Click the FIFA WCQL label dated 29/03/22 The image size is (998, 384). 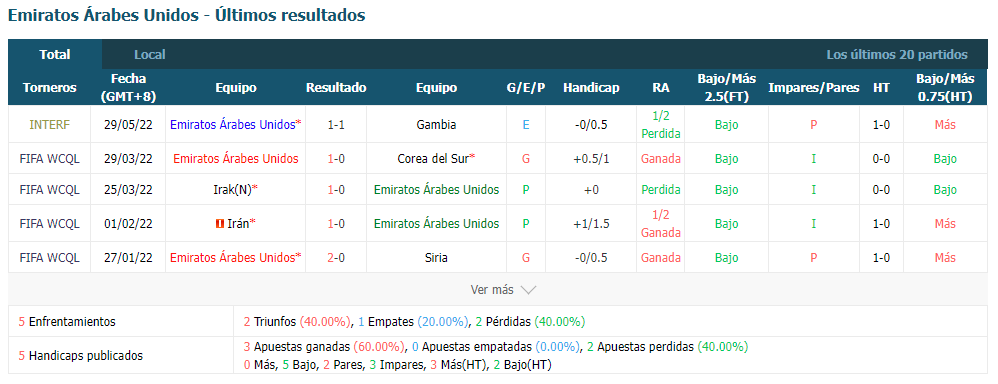coord(50,159)
